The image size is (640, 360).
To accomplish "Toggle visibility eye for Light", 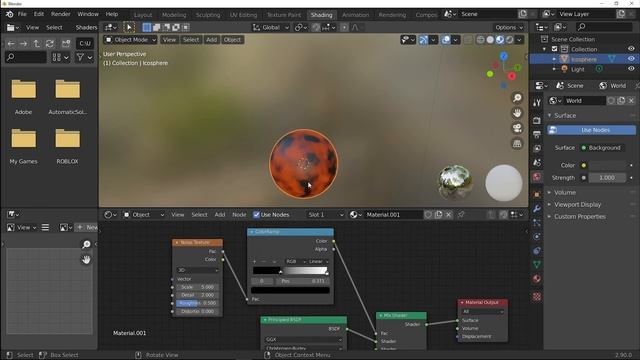I will 631,69.
